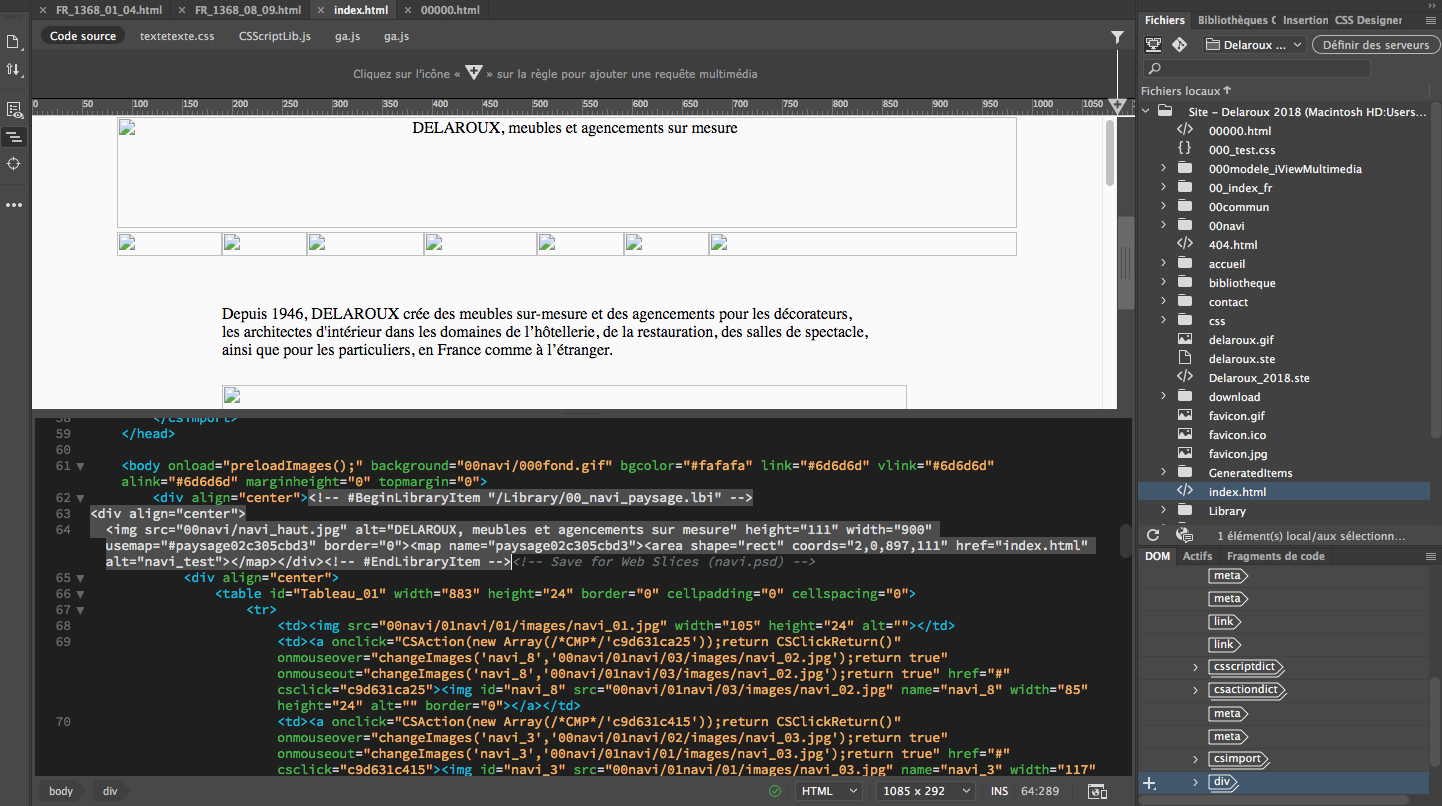Open related file CSScriptLib.js
The height and width of the screenshot is (806, 1442).
(275, 36)
